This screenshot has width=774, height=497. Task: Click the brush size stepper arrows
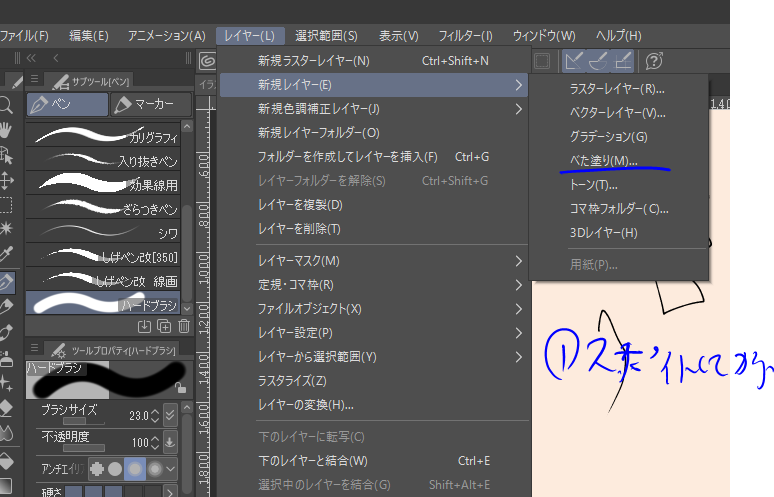coord(155,416)
